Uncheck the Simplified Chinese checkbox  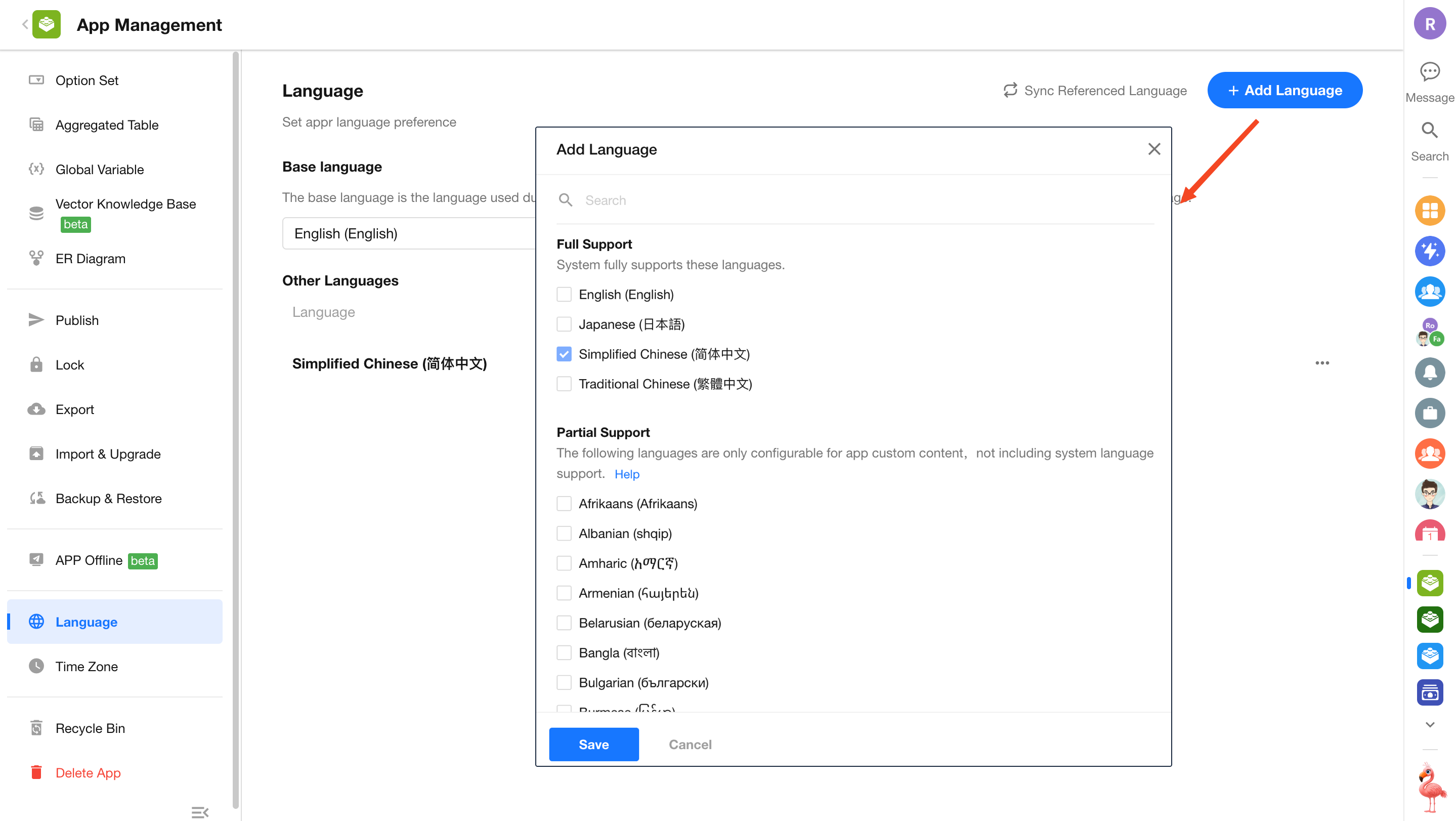click(x=564, y=354)
